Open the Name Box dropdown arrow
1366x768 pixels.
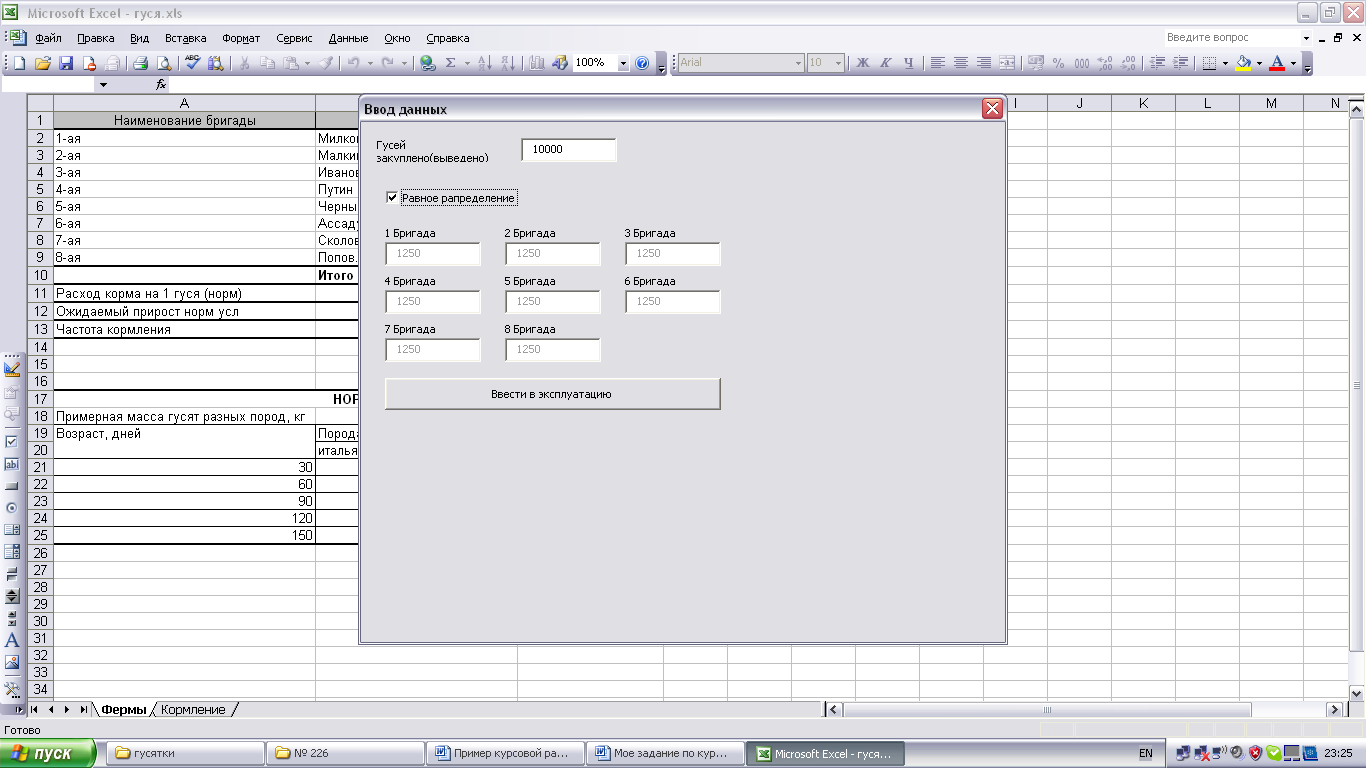(103, 85)
